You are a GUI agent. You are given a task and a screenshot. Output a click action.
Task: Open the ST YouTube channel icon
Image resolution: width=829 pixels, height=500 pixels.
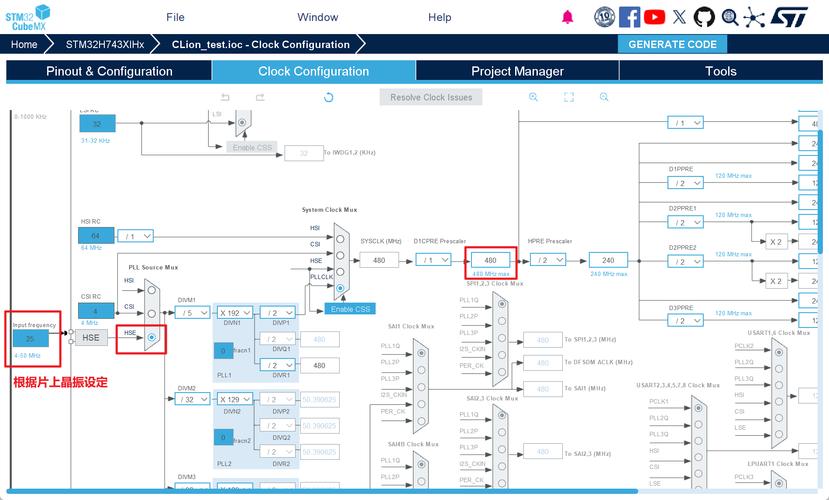655,17
